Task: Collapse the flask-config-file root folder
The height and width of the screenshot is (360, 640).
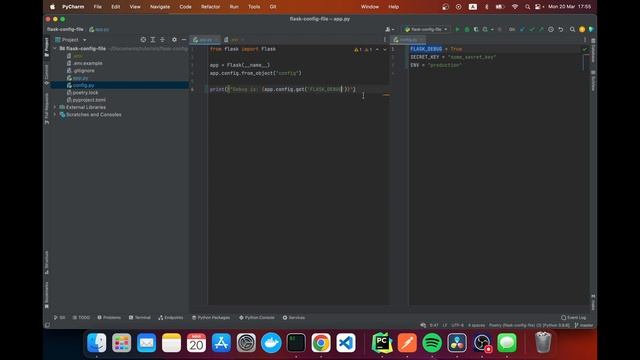Action: 55,49
